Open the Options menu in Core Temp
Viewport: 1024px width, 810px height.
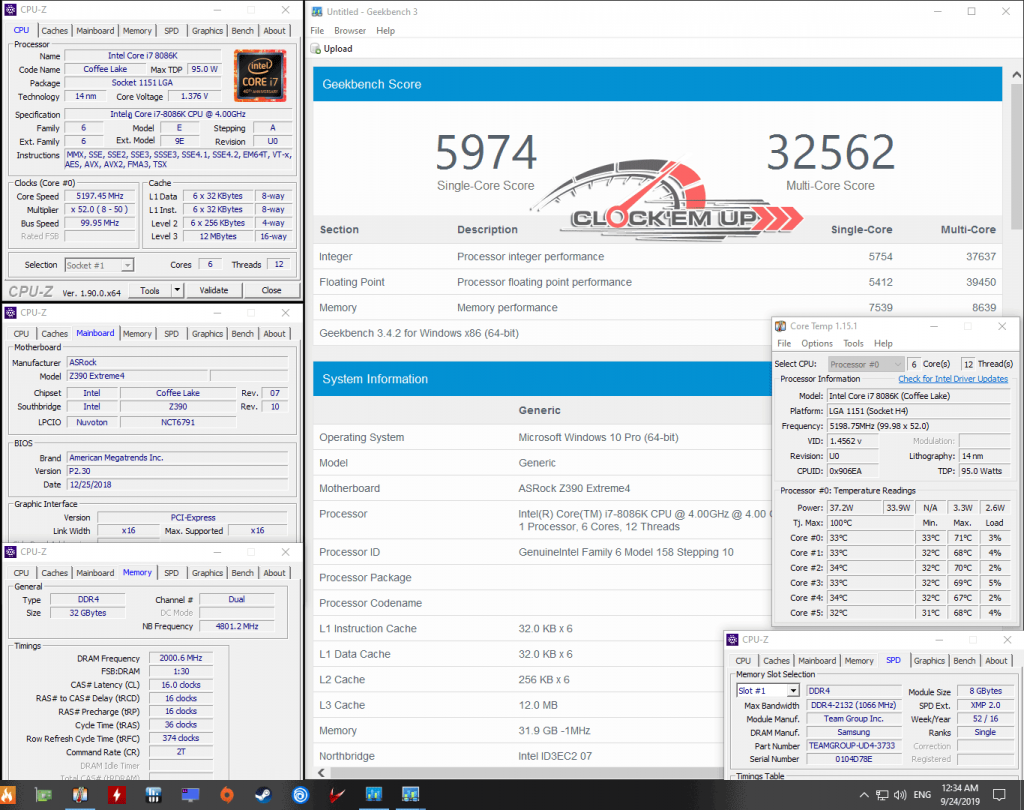(x=817, y=343)
